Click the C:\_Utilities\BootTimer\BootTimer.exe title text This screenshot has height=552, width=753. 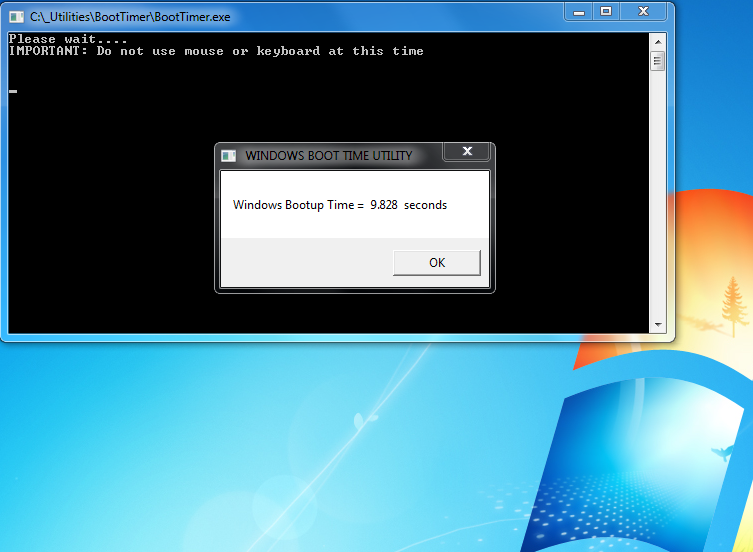[130, 17]
